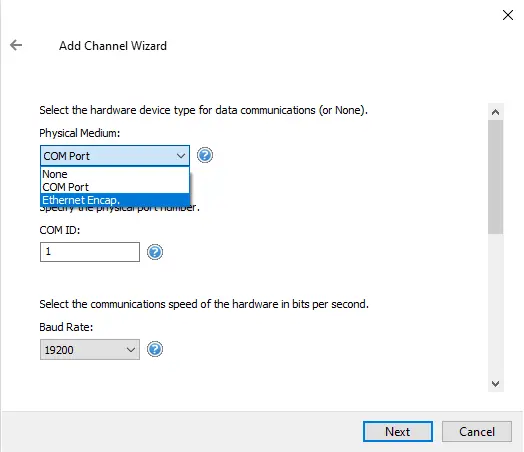Open help for the Baud Rate setting
524x452 pixels.
155,349
